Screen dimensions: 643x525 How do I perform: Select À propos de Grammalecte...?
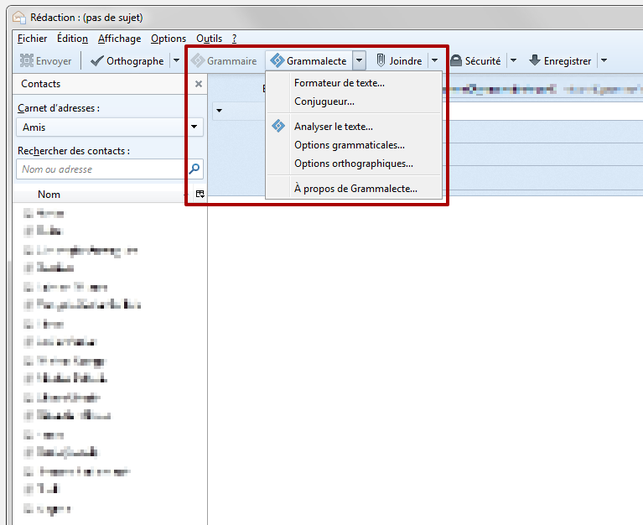(354, 188)
